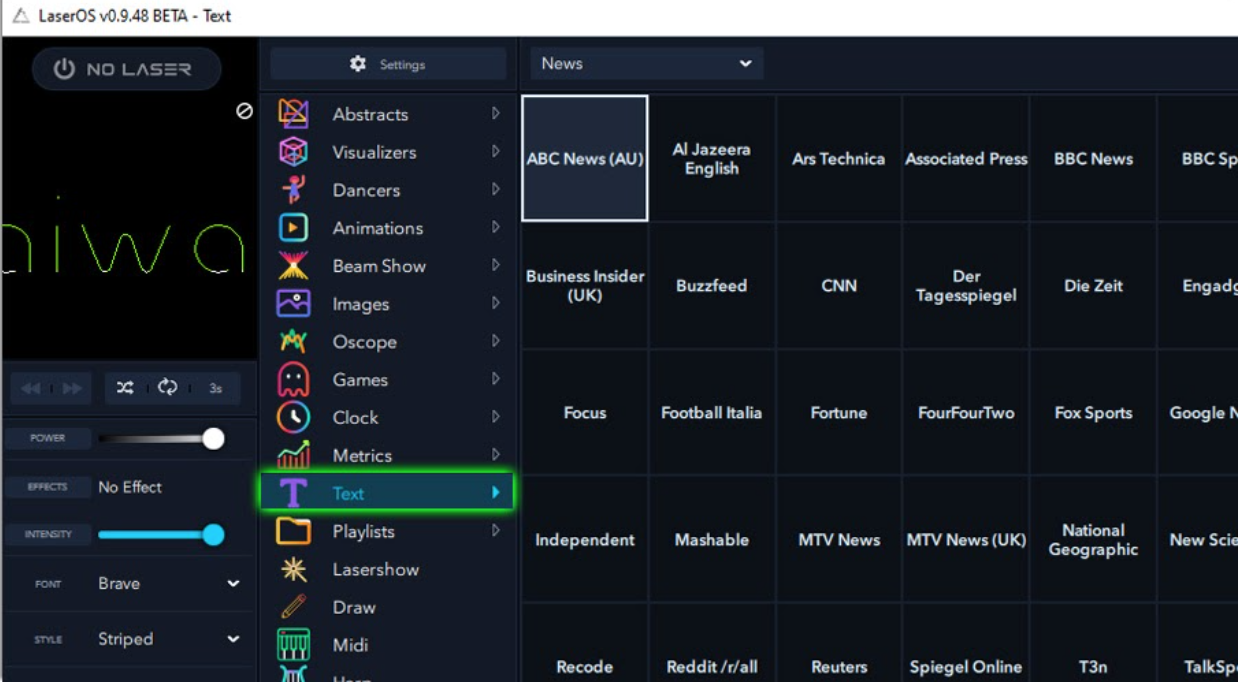
Task: Select the Al Jazeera English tile
Action: click(x=712, y=158)
